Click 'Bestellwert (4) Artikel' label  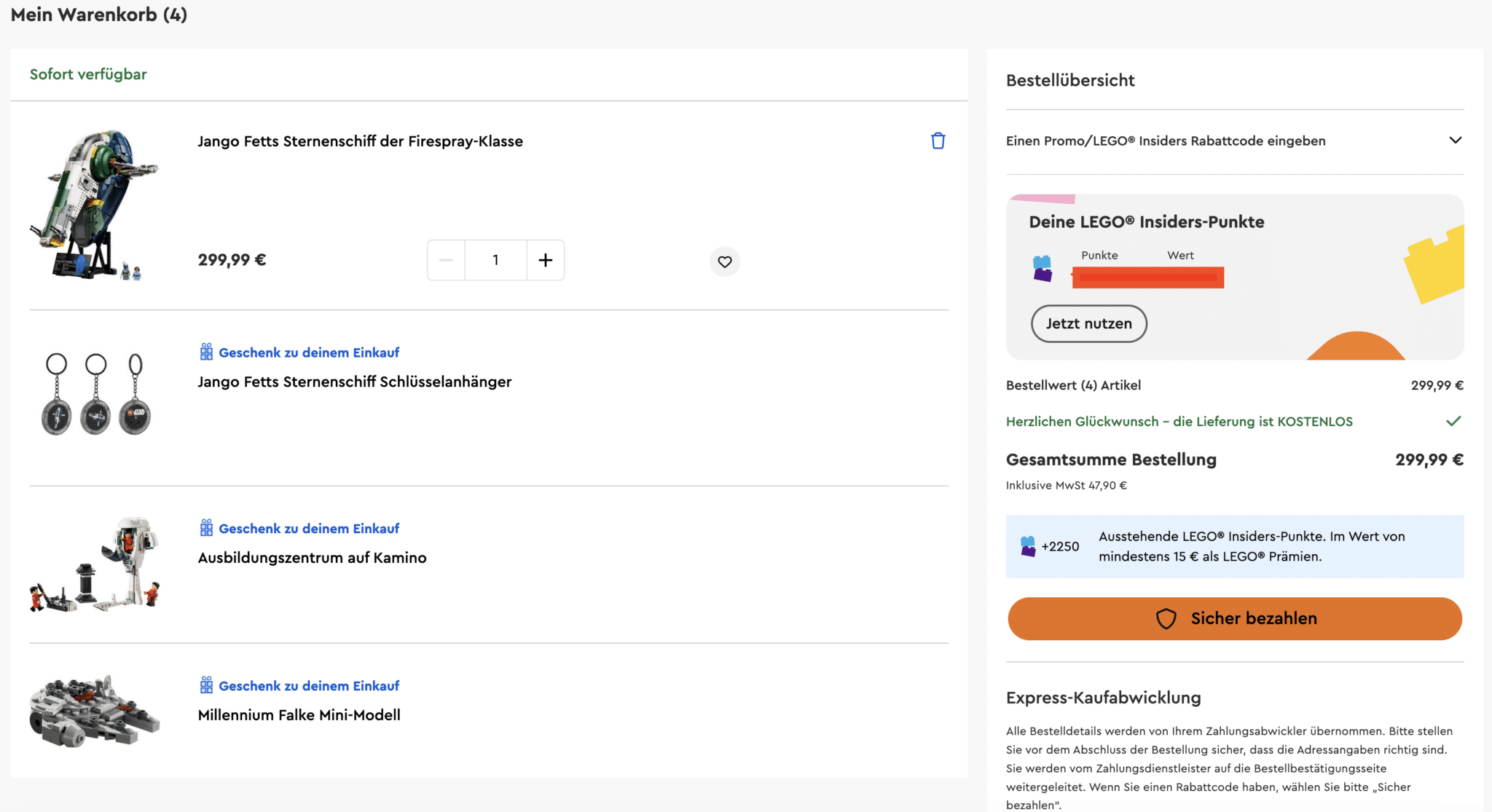pyautogui.click(x=1073, y=385)
